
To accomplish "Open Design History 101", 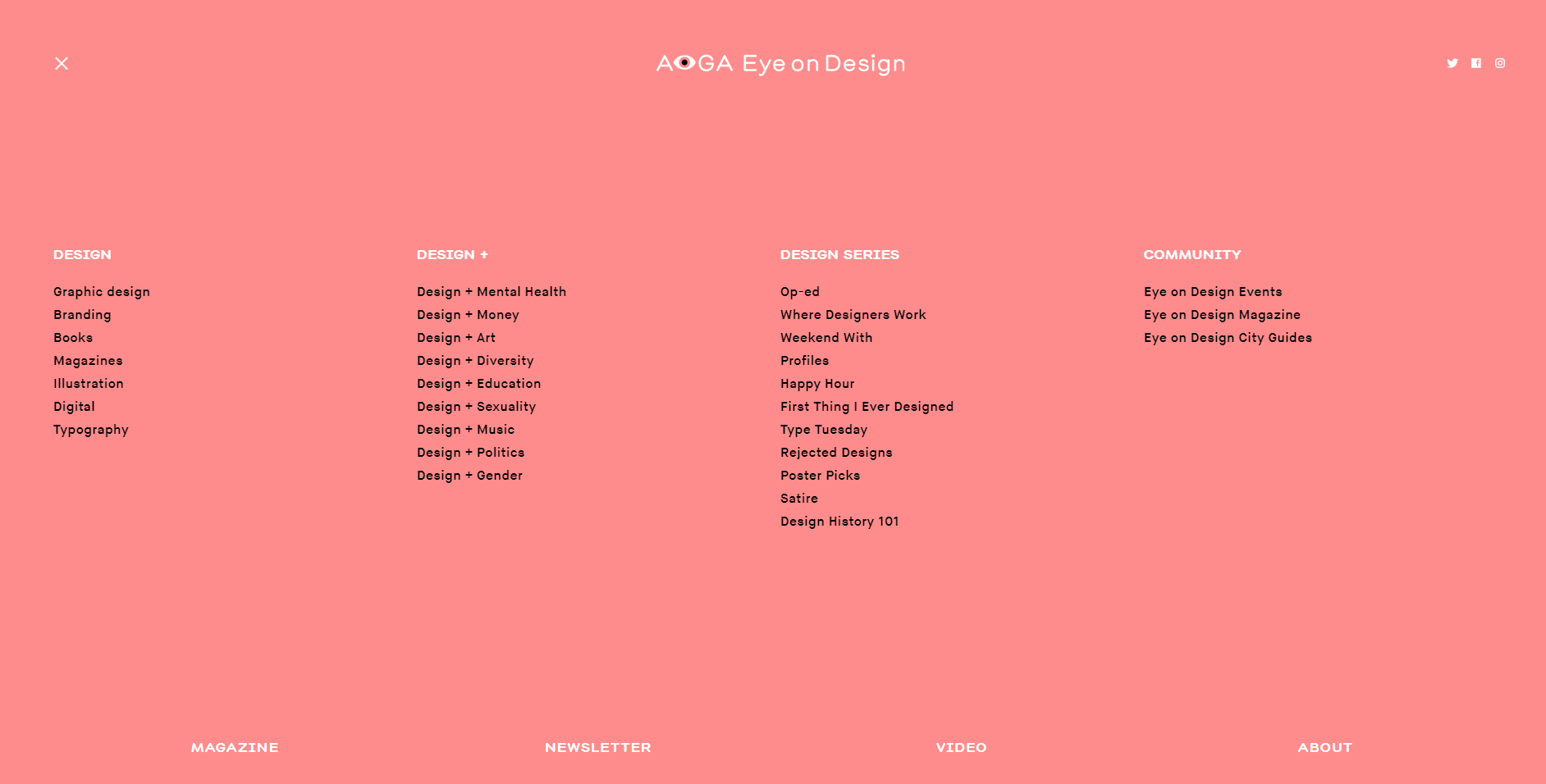I will (x=839, y=522).
